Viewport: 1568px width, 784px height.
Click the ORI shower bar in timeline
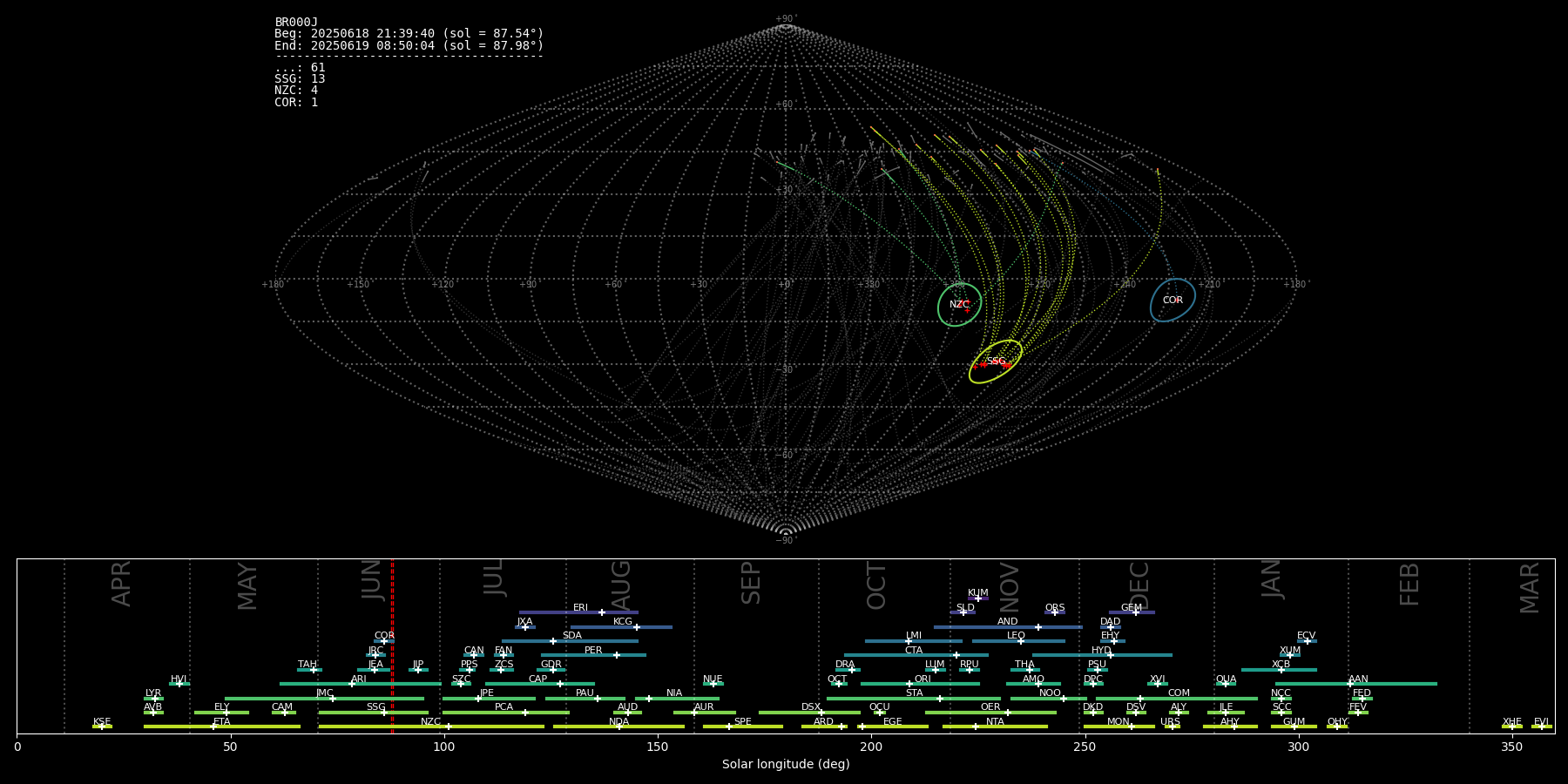(x=920, y=684)
